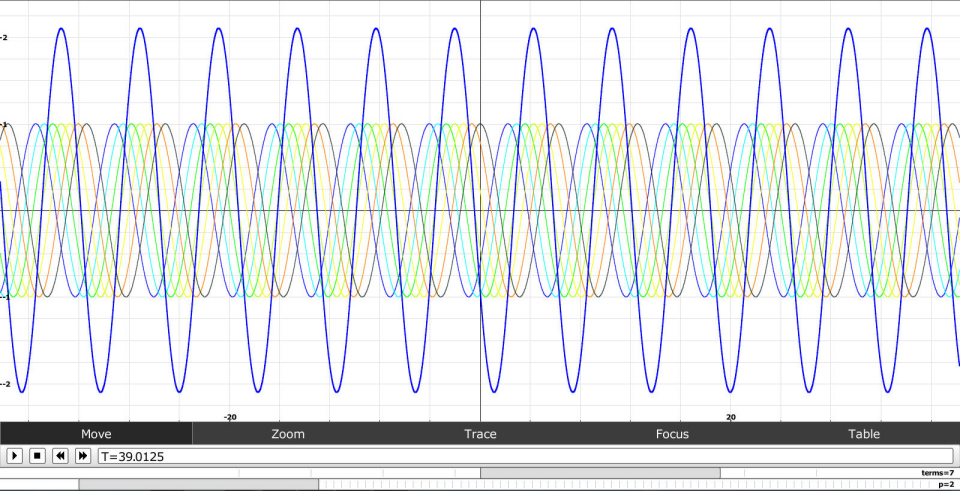960x491 pixels.
Task: Click the y-axis label -2 near bottom
Action: 5,384
